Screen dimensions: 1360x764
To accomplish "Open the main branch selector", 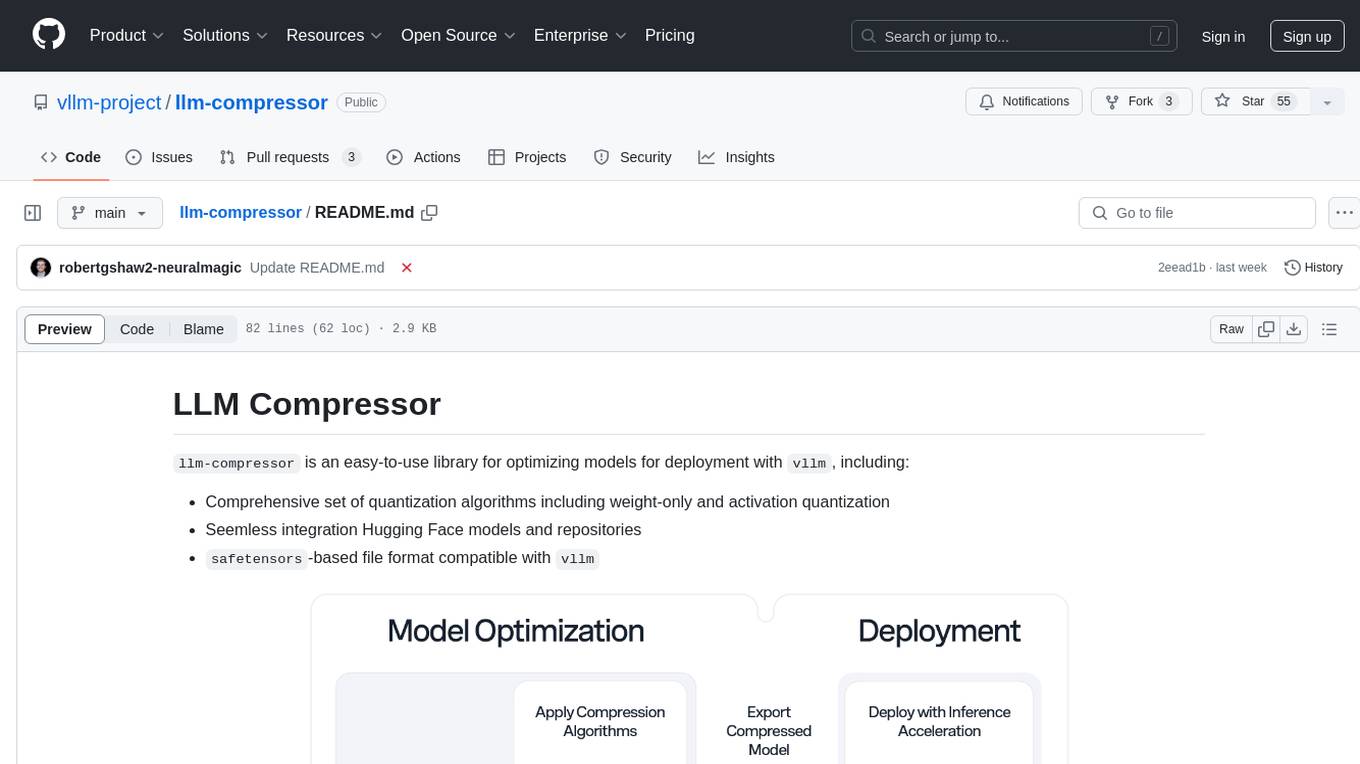I will click(x=109, y=213).
